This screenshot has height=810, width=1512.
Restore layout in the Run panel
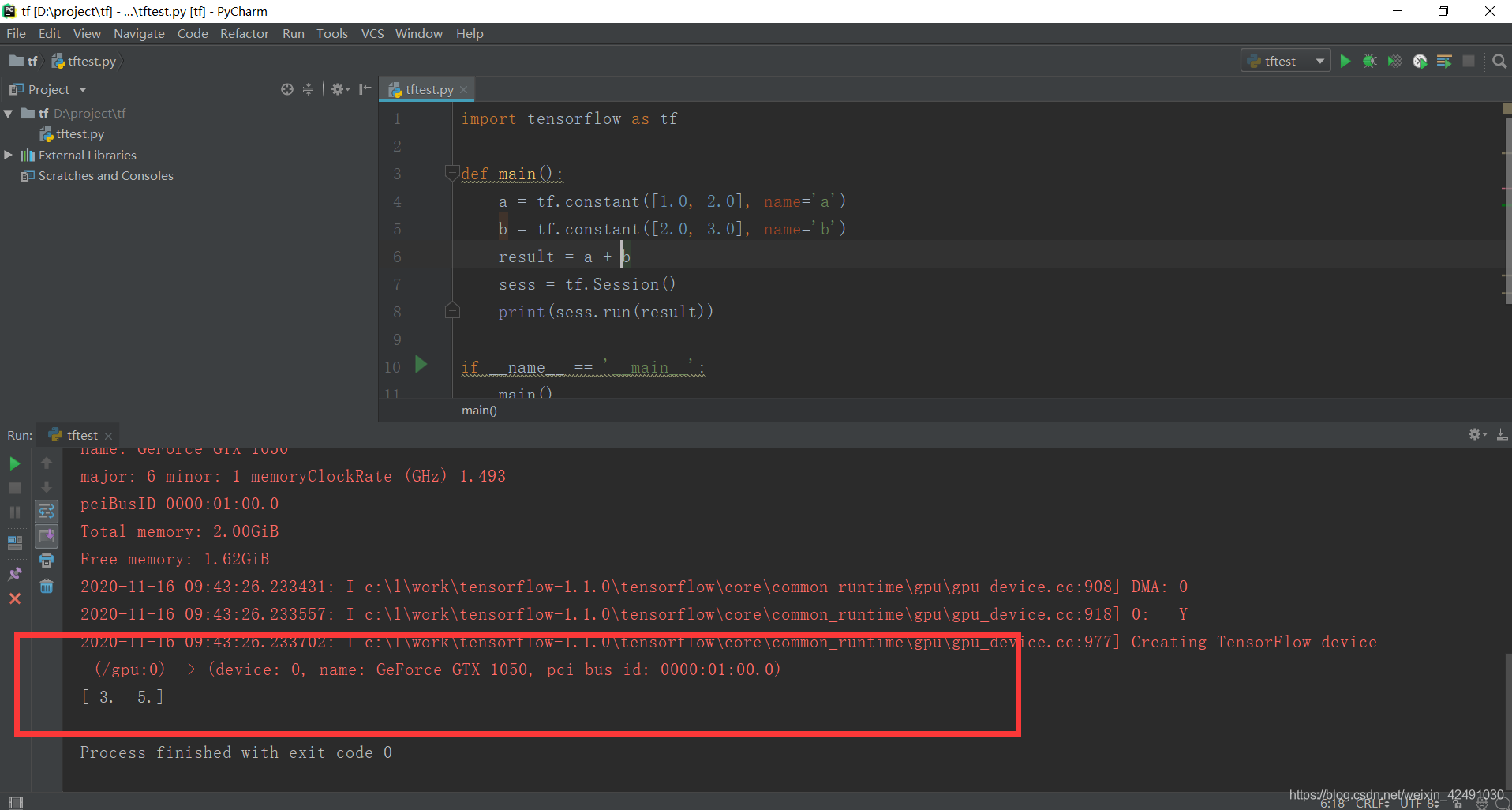pos(15,542)
